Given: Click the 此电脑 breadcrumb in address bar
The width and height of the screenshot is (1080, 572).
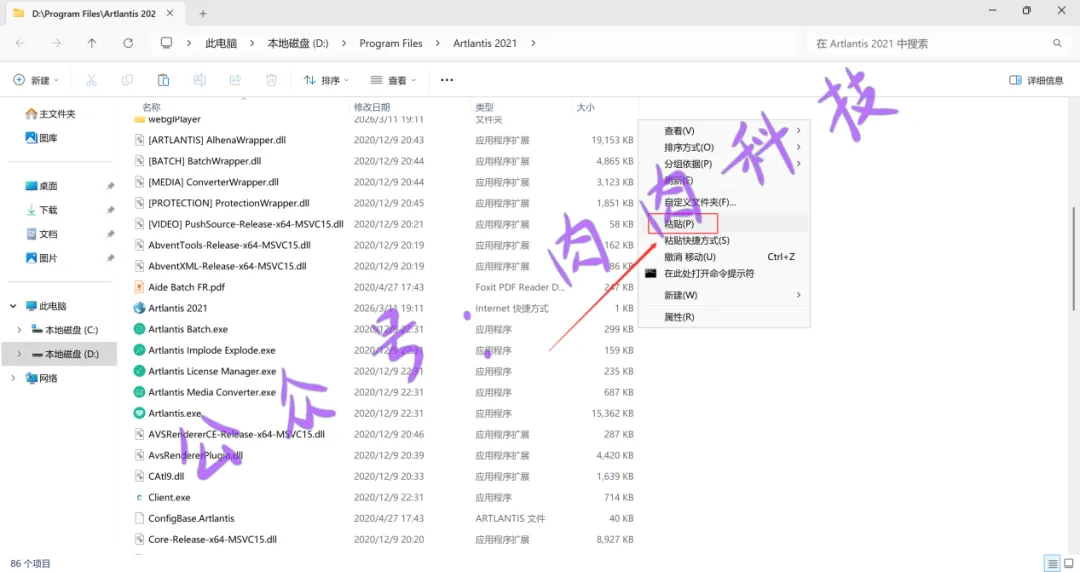Looking at the screenshot, I should tap(221, 43).
